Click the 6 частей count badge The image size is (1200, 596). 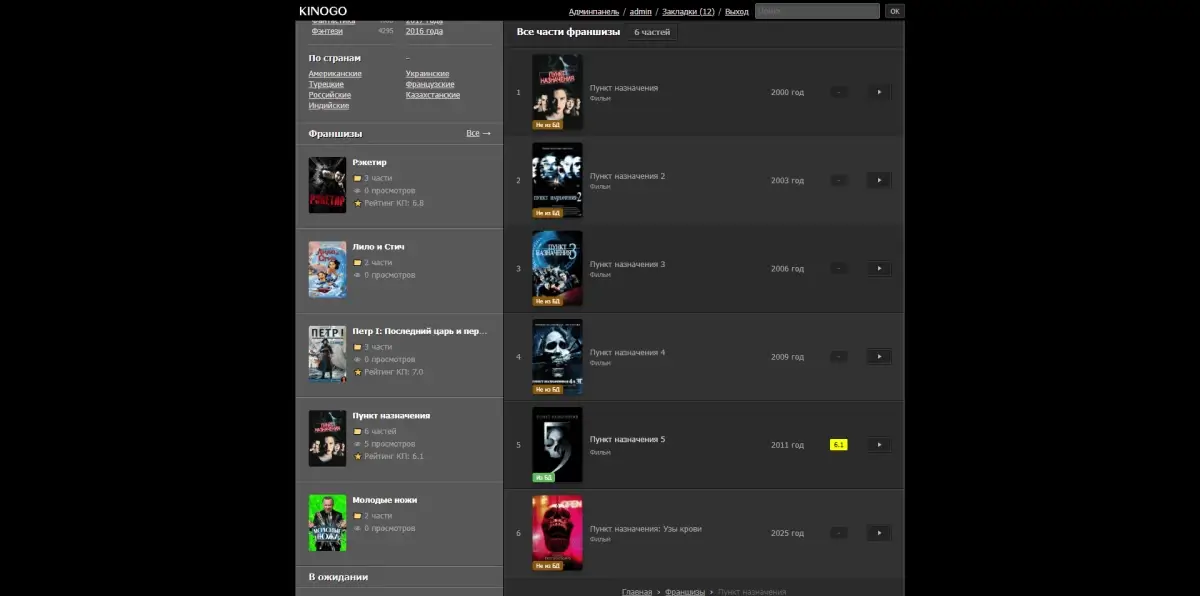coord(652,32)
